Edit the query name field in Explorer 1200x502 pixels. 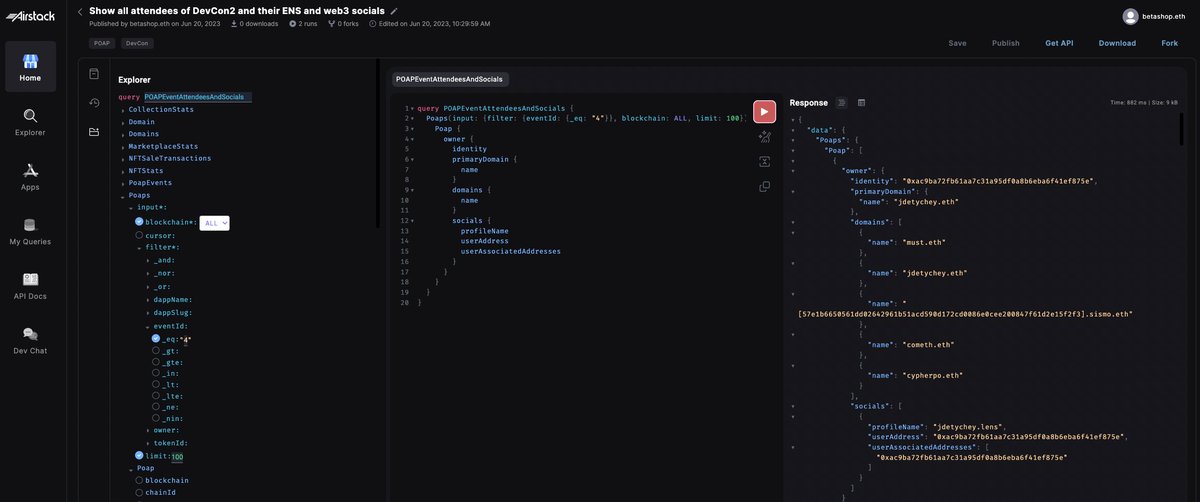pos(197,97)
